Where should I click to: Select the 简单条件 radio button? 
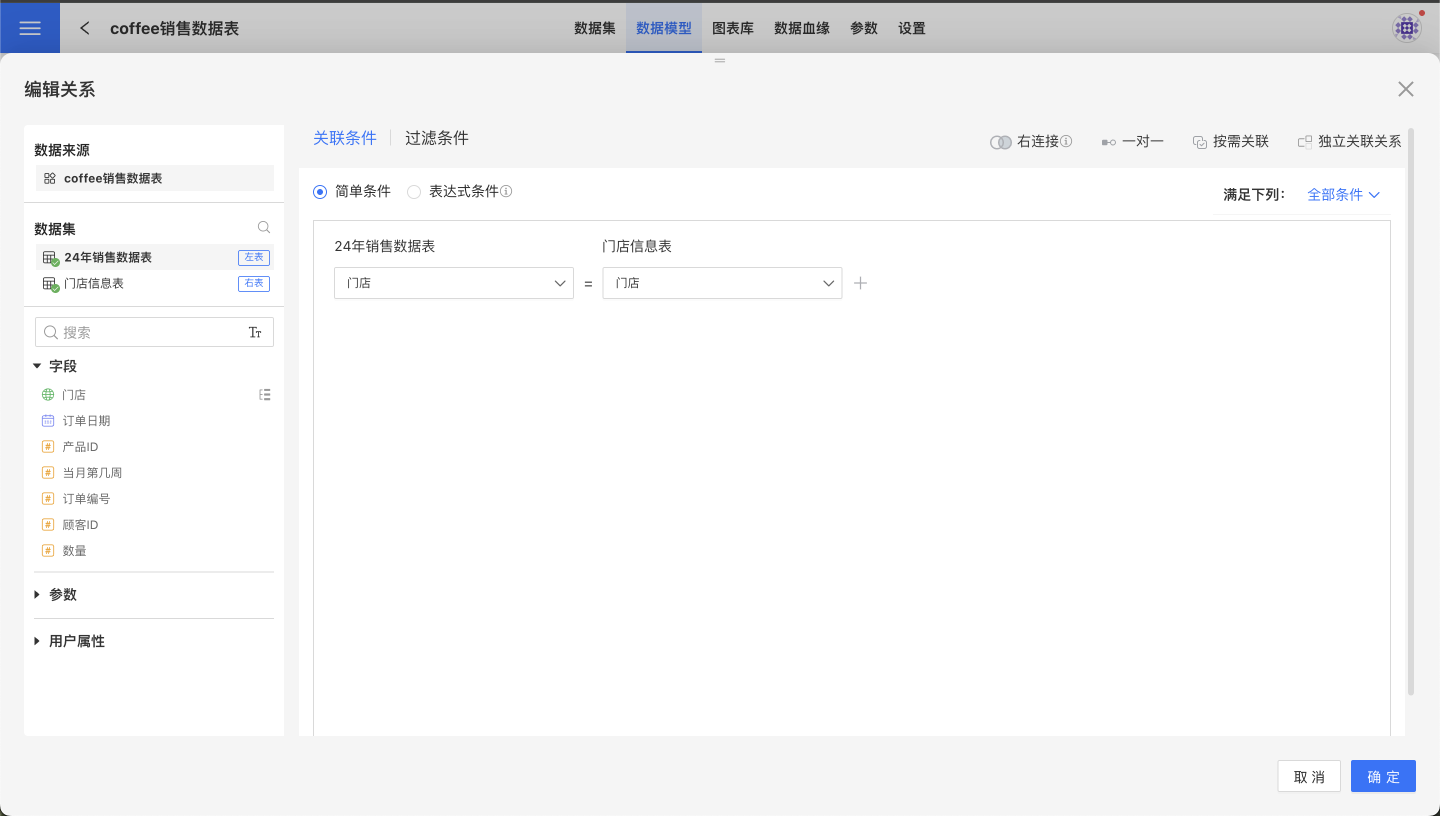click(320, 191)
